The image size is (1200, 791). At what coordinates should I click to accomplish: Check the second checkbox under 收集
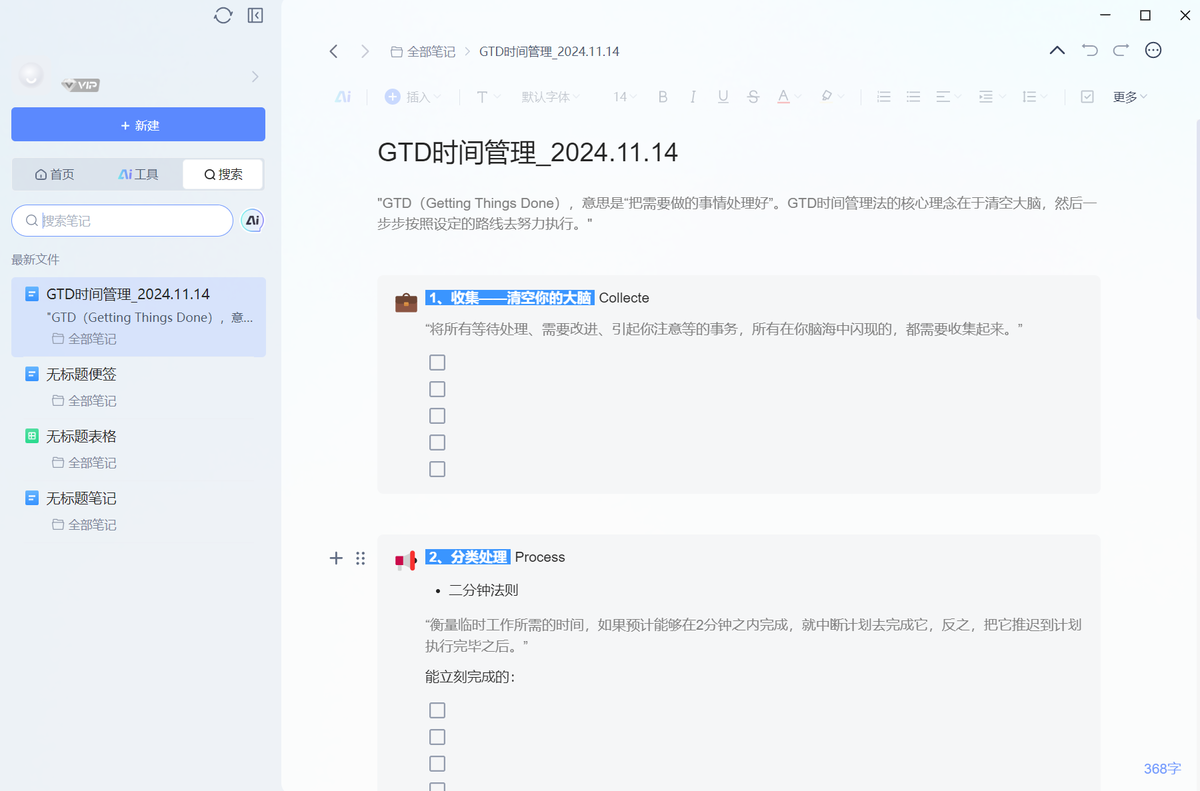click(x=437, y=389)
